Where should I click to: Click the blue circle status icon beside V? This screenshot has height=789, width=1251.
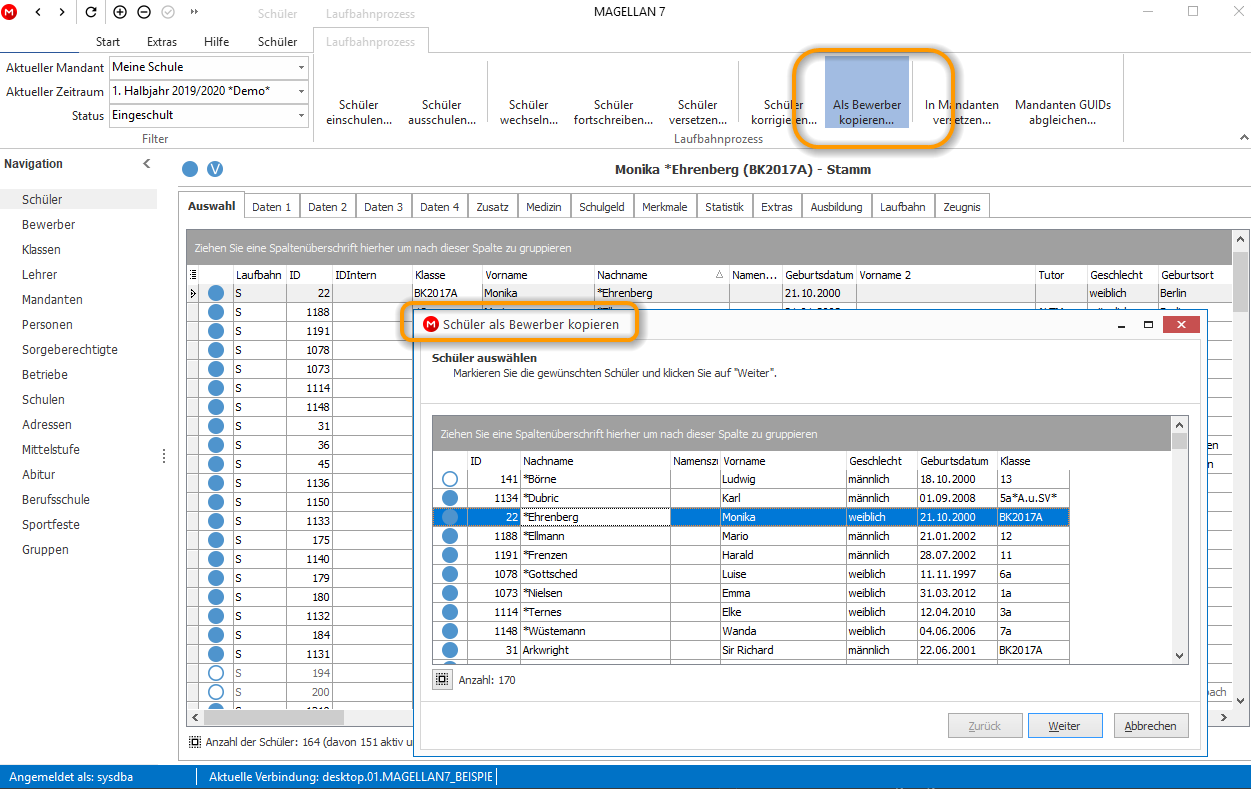[x=190, y=169]
